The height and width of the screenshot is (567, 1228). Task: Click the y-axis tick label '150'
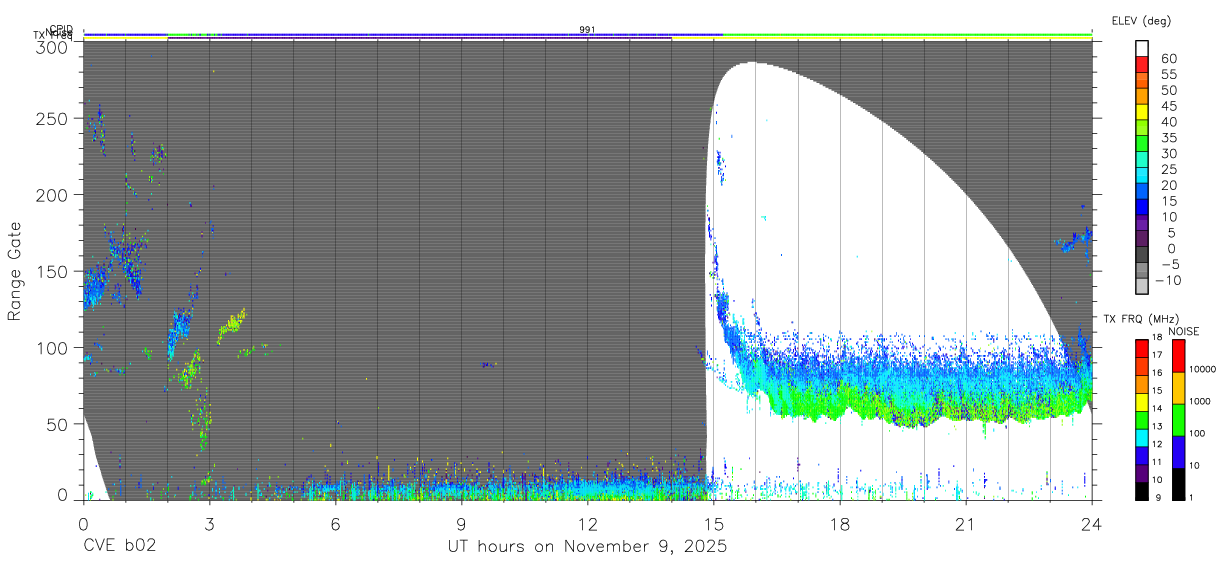tap(53, 271)
